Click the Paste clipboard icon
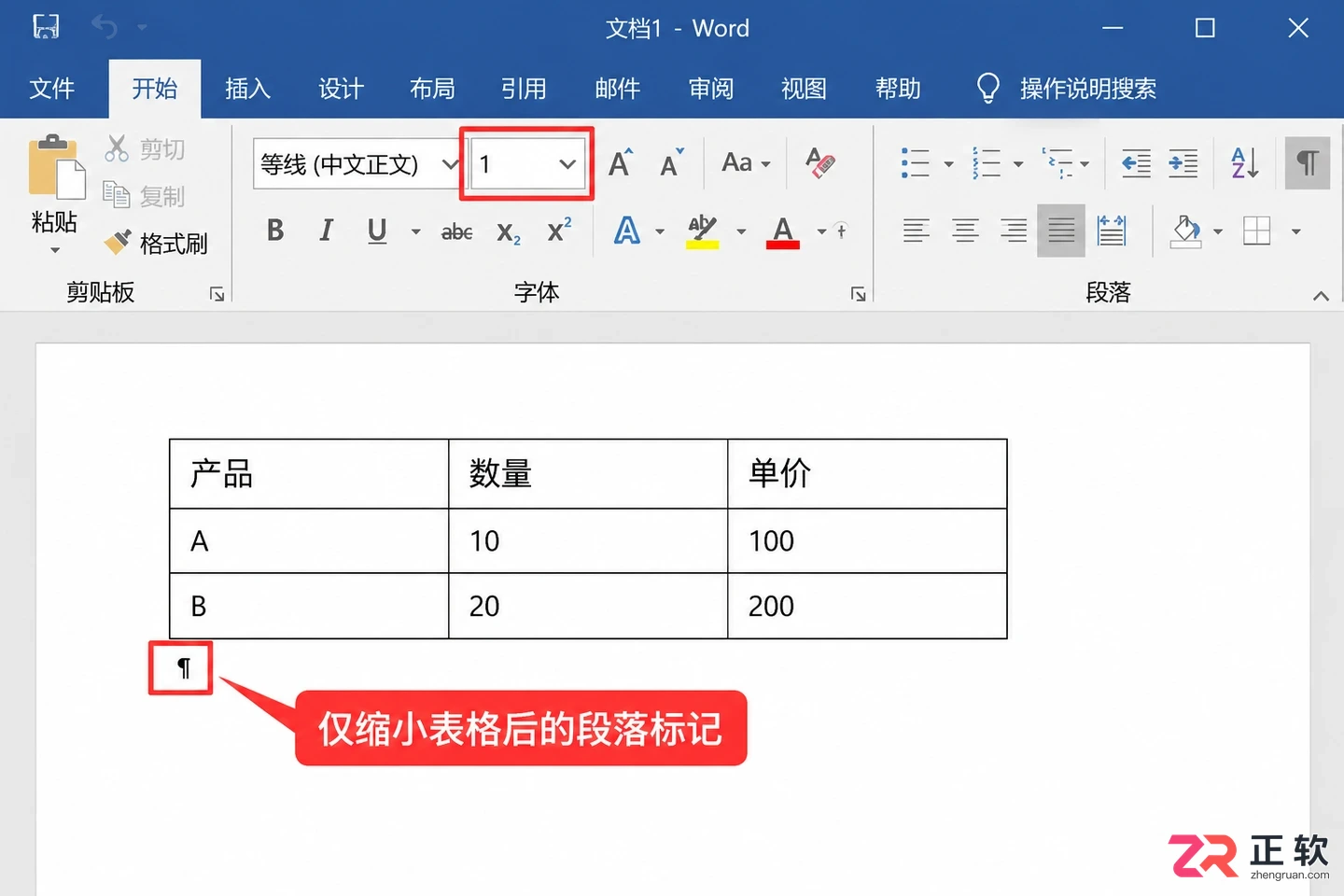 tap(55, 167)
